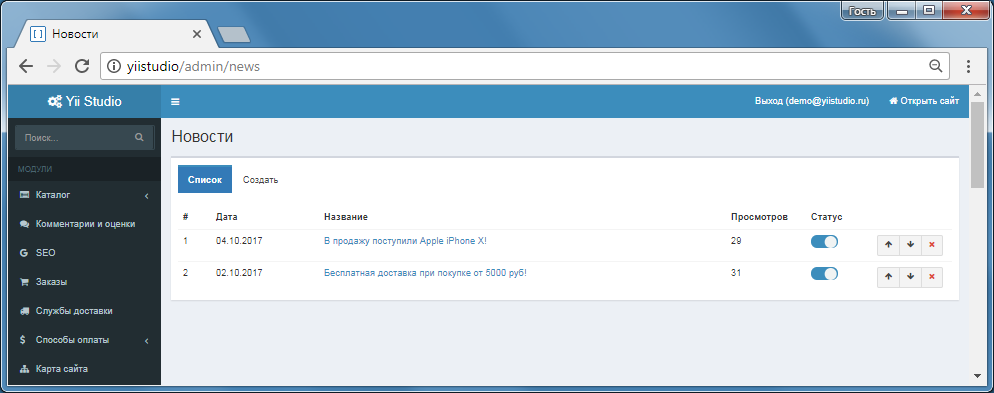Move the iPhone X news item up
Viewport: 994px width, 393px height.
[888, 245]
